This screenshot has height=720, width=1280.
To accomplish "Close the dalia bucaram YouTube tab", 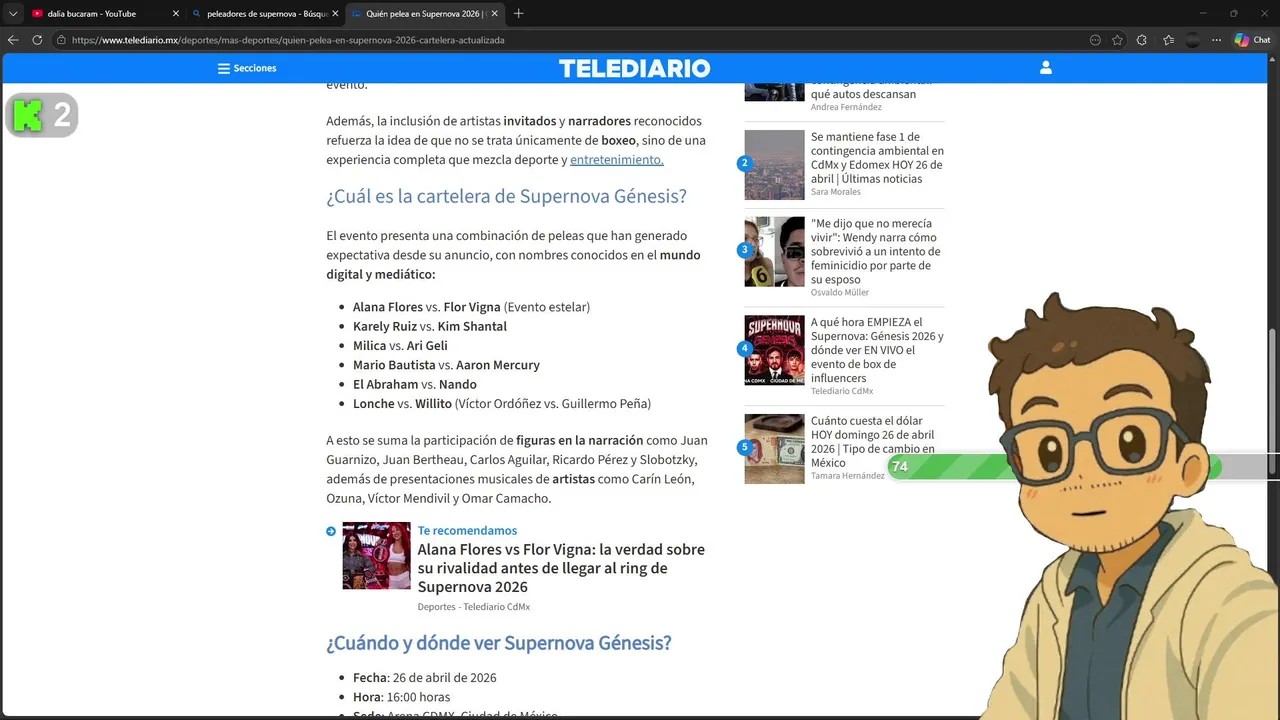I will click(x=176, y=14).
